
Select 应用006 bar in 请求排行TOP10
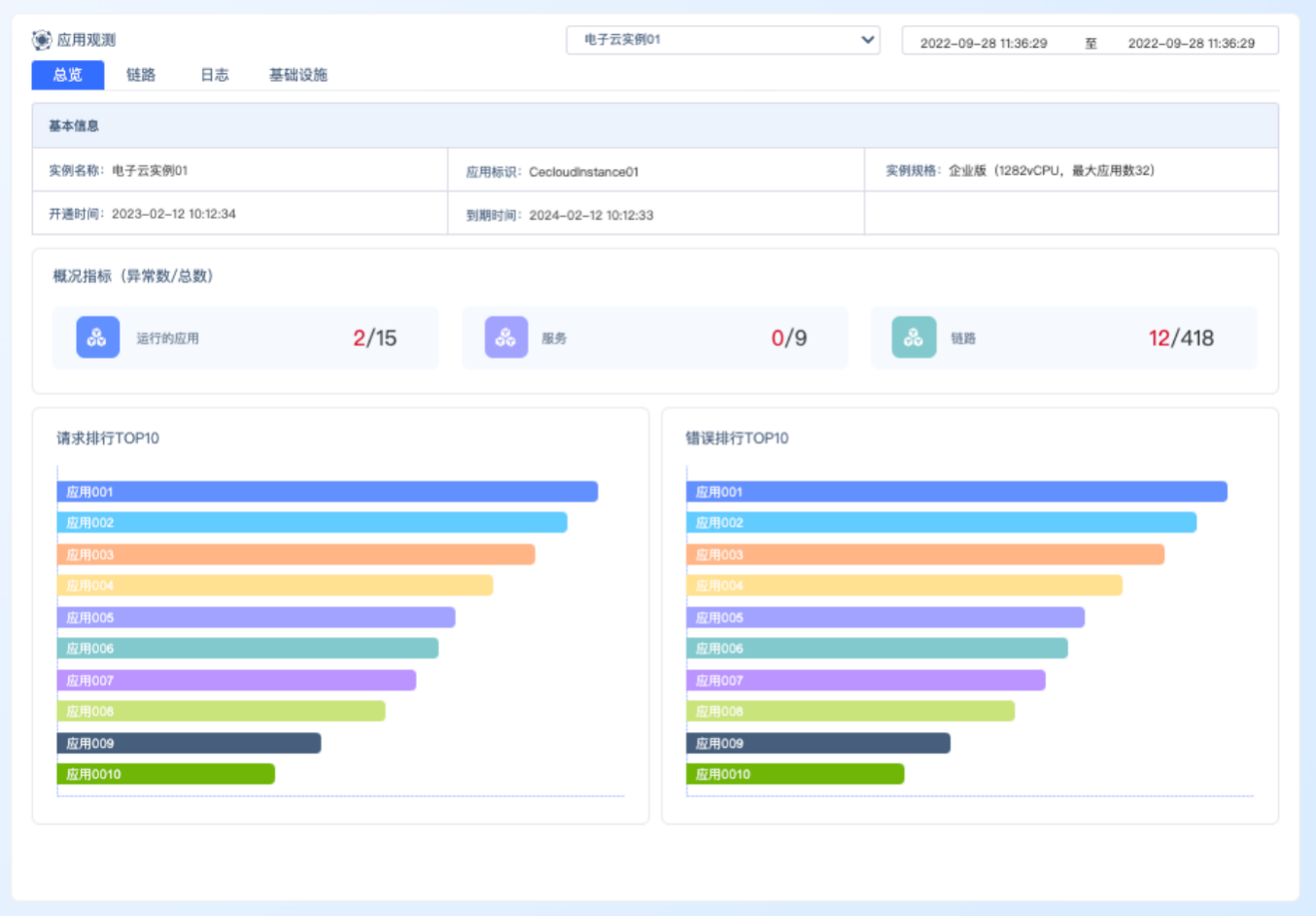click(x=248, y=649)
